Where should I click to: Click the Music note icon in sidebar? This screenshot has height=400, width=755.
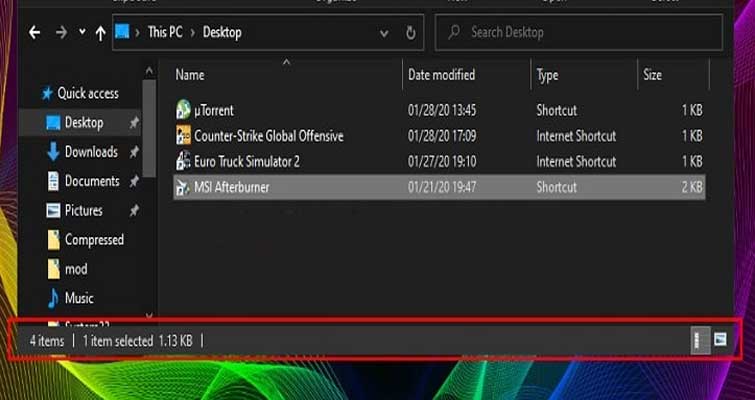tap(53, 298)
